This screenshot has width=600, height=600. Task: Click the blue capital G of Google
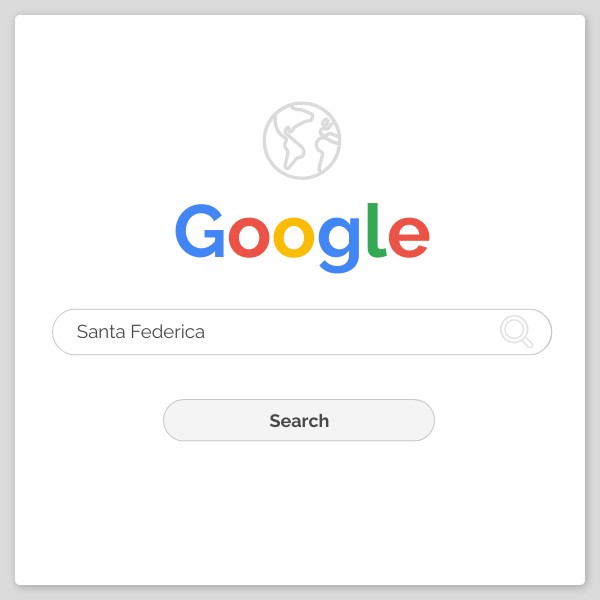tap(200, 231)
